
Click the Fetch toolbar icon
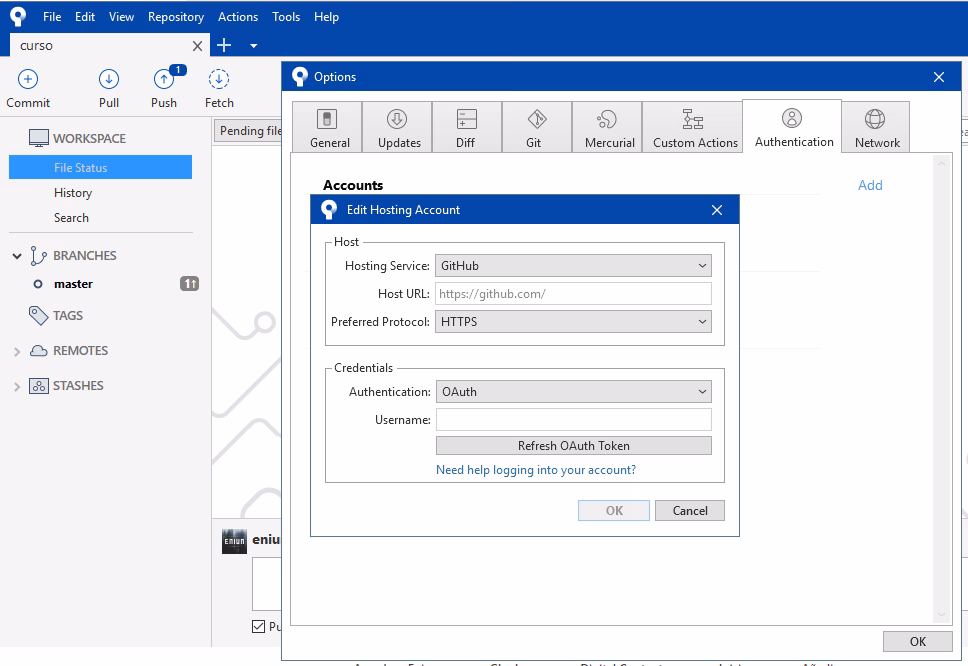click(219, 79)
